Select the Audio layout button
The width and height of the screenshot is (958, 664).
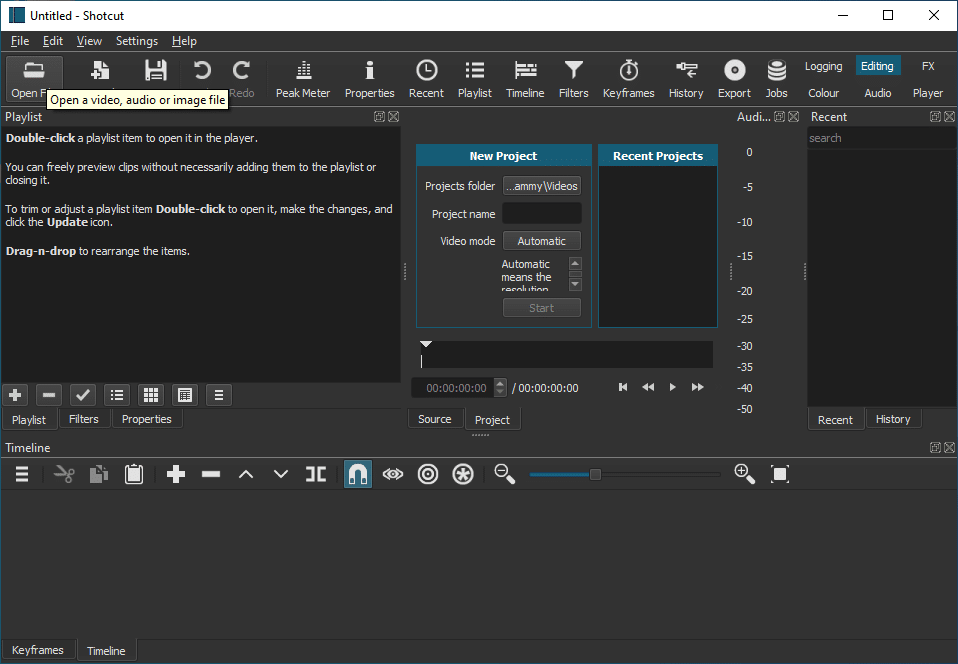pyautogui.click(x=877, y=93)
